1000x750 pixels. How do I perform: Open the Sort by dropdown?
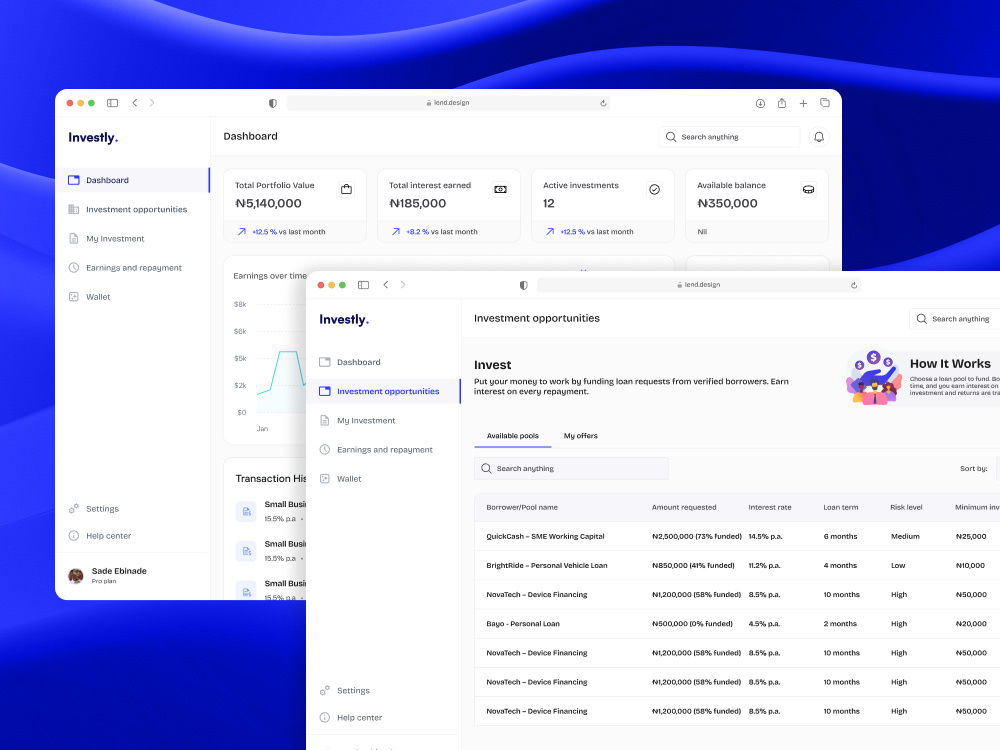pyautogui.click(x=997, y=469)
